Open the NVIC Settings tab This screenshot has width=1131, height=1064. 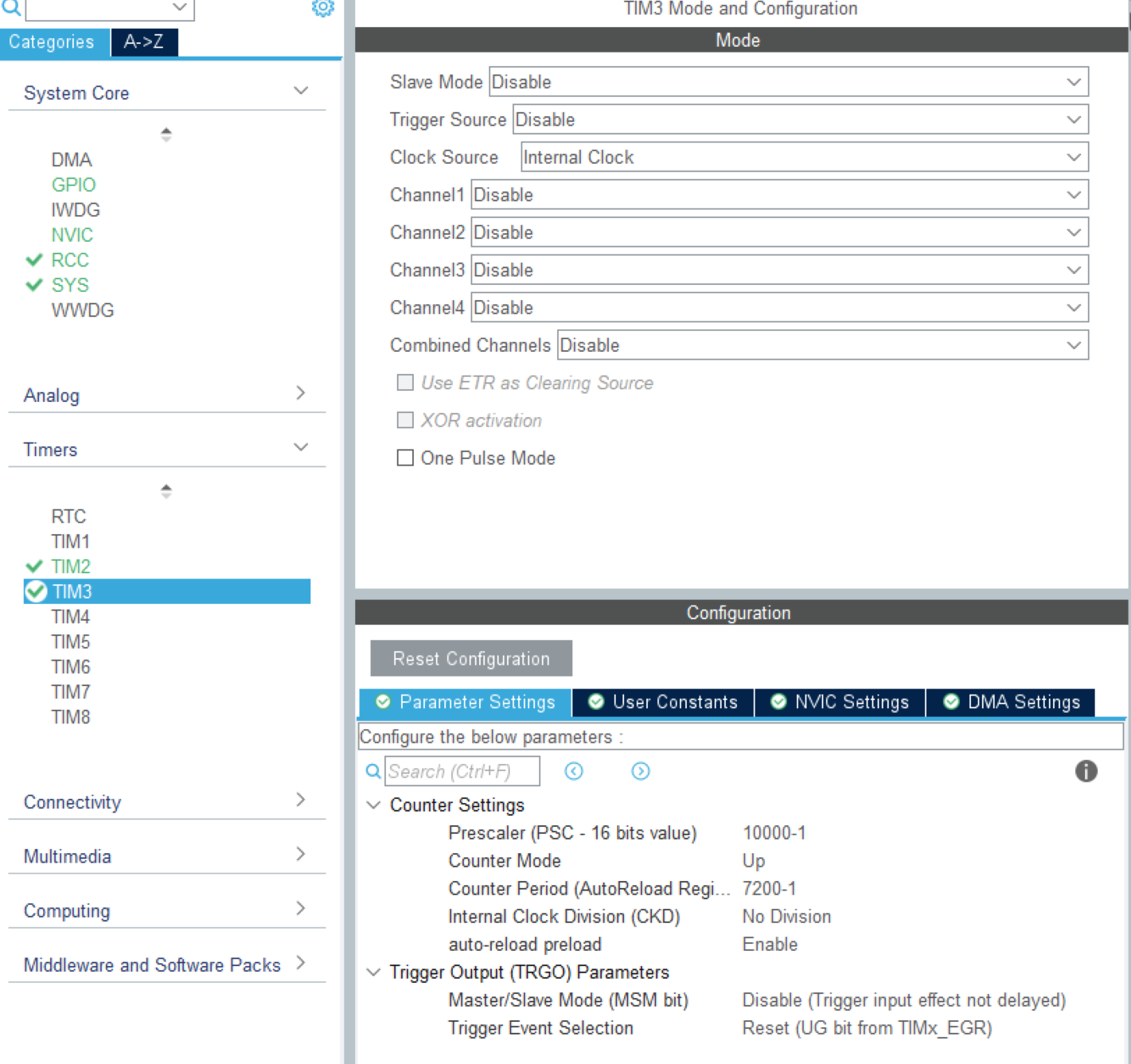point(840,702)
